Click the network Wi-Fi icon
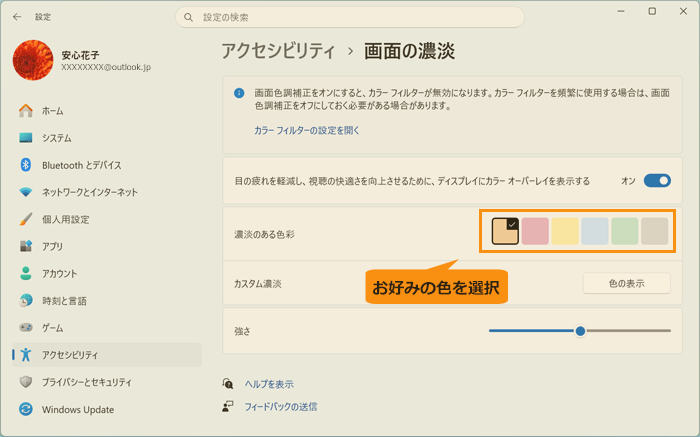 (x=26, y=192)
